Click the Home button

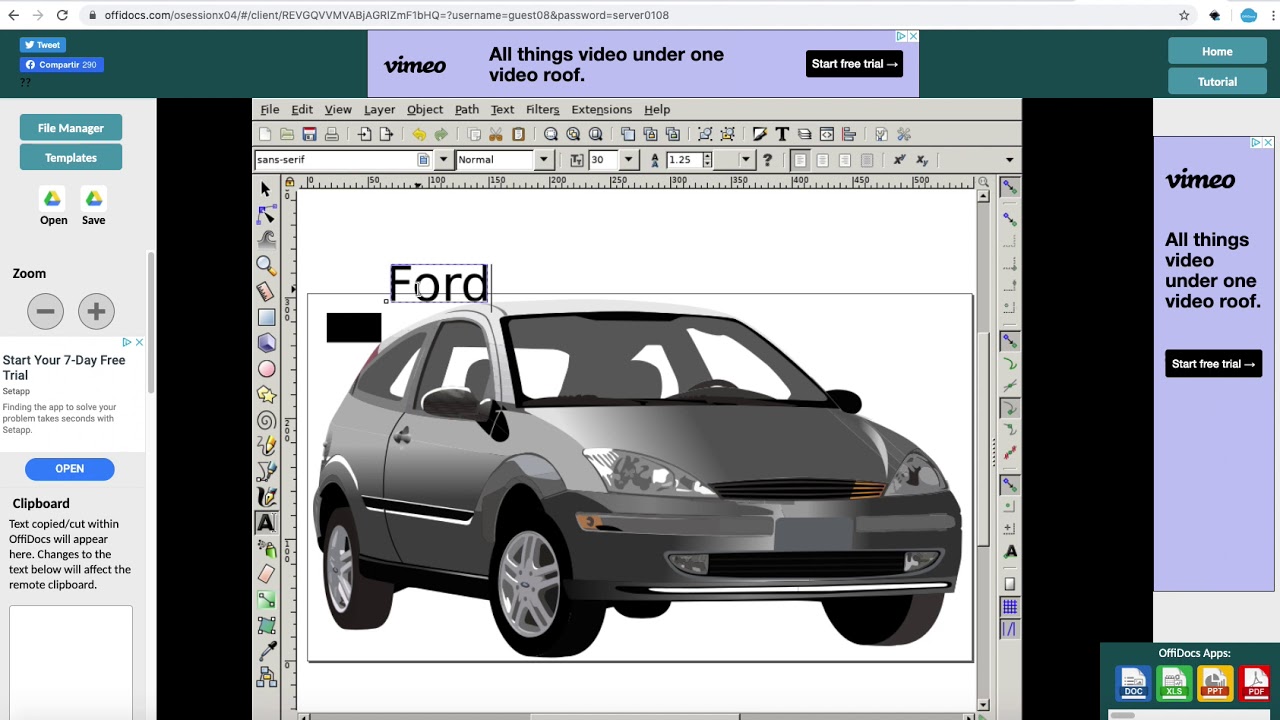coord(1217,51)
